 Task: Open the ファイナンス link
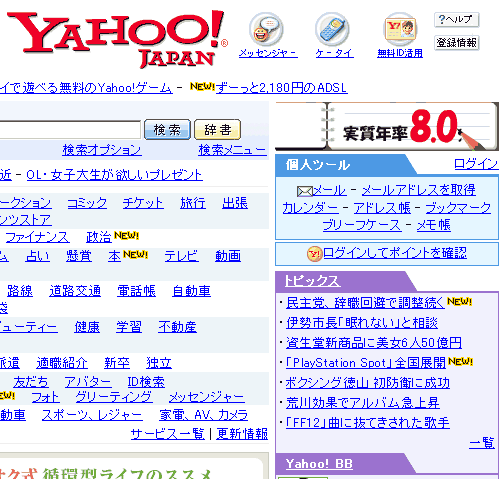tap(38, 237)
